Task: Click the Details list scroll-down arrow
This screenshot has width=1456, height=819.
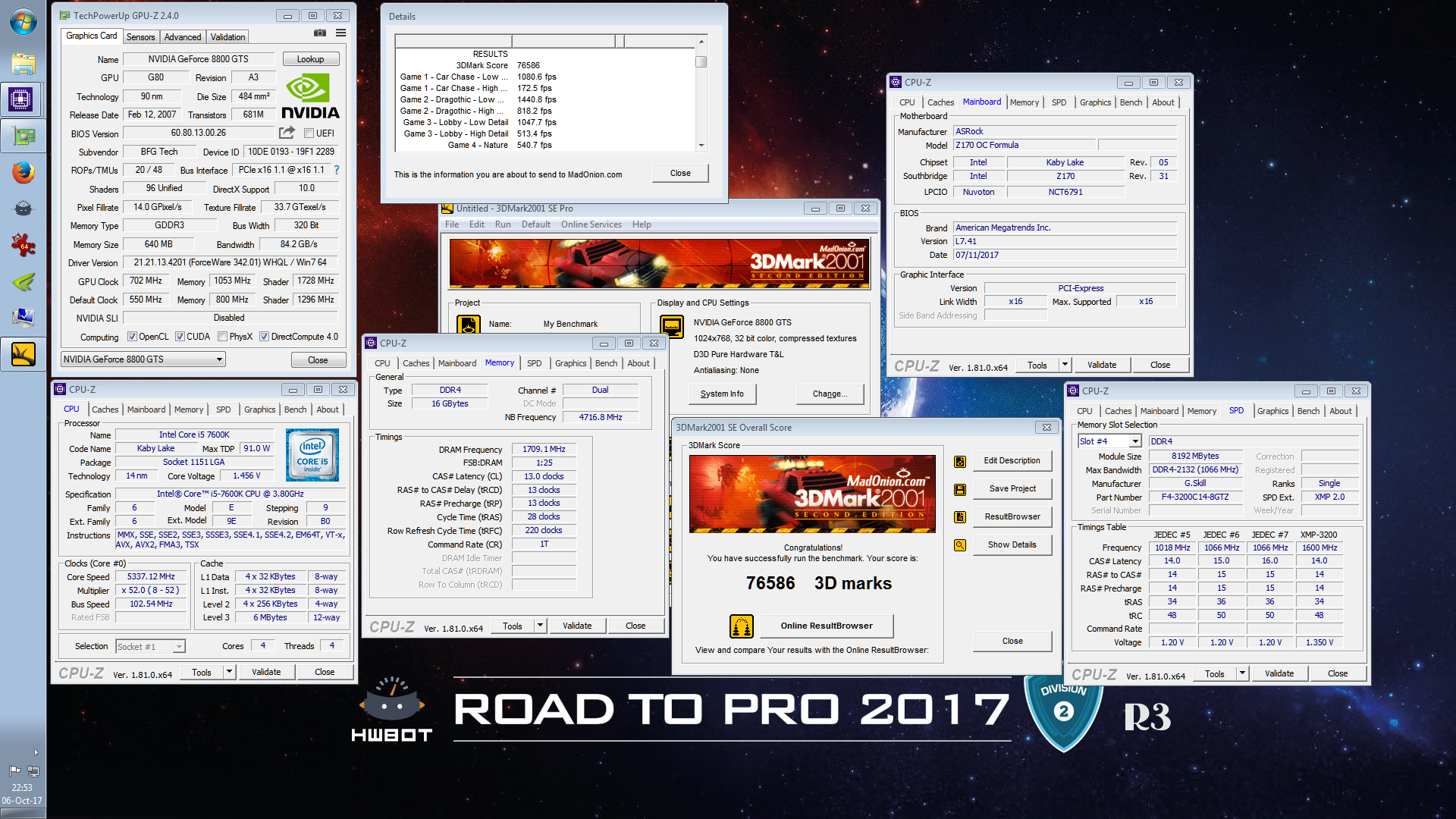Action: (x=701, y=145)
